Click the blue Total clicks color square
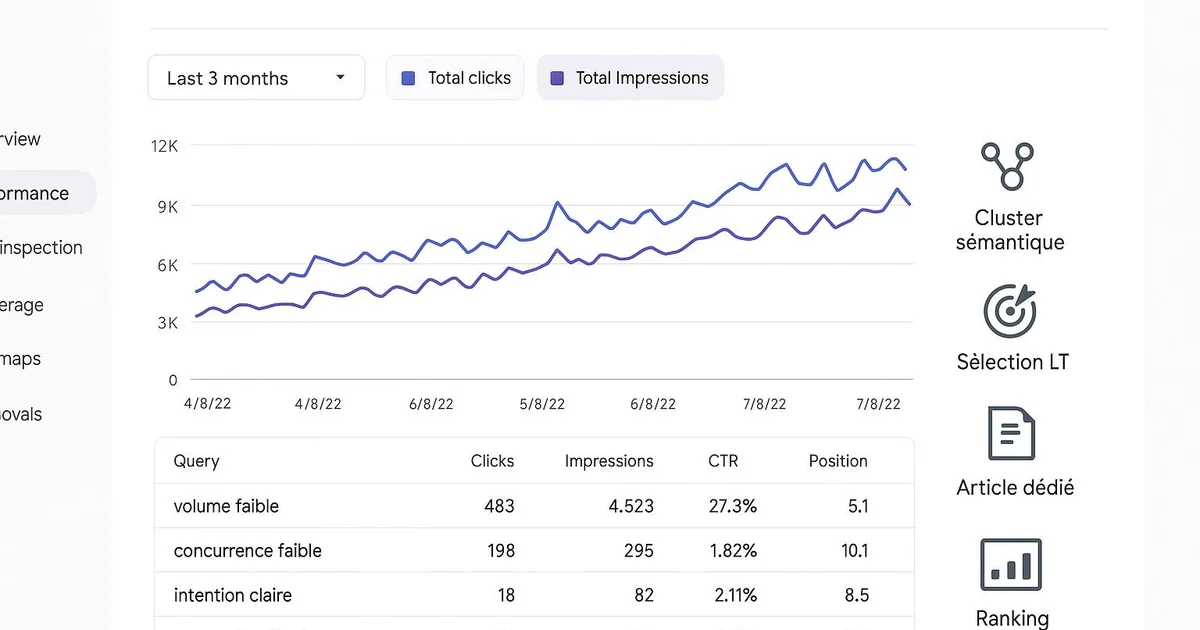1200x630 pixels. click(408, 78)
